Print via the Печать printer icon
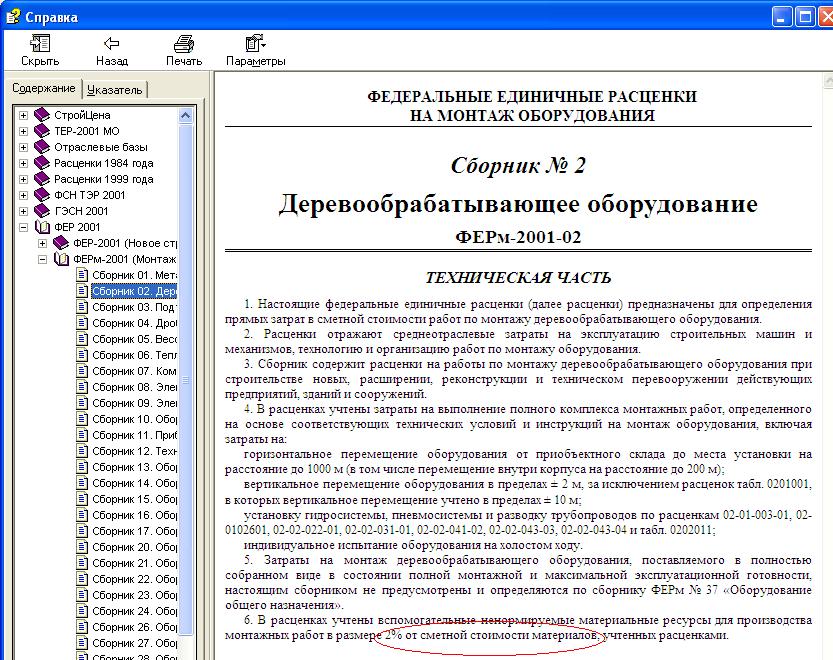Viewport: 833px width, 660px height. click(184, 44)
